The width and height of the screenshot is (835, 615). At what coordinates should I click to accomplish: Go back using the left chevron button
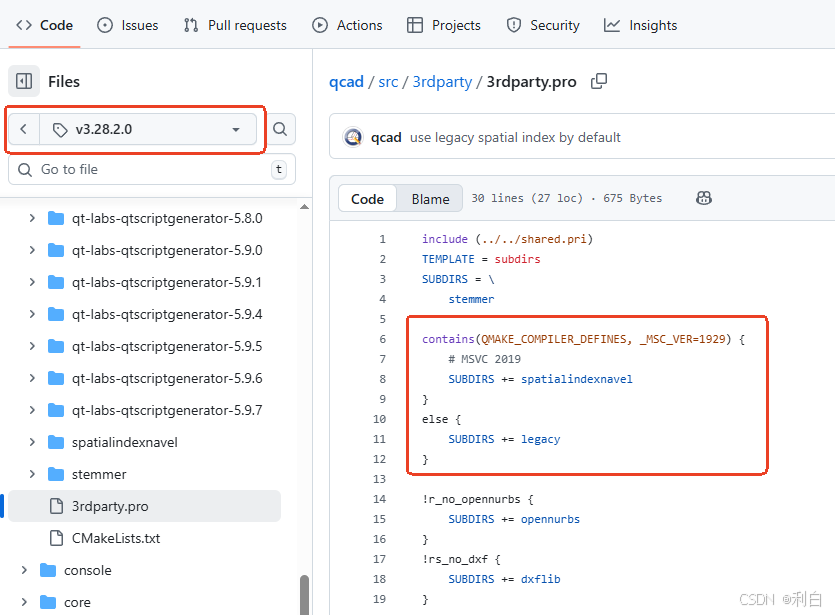pos(23,129)
